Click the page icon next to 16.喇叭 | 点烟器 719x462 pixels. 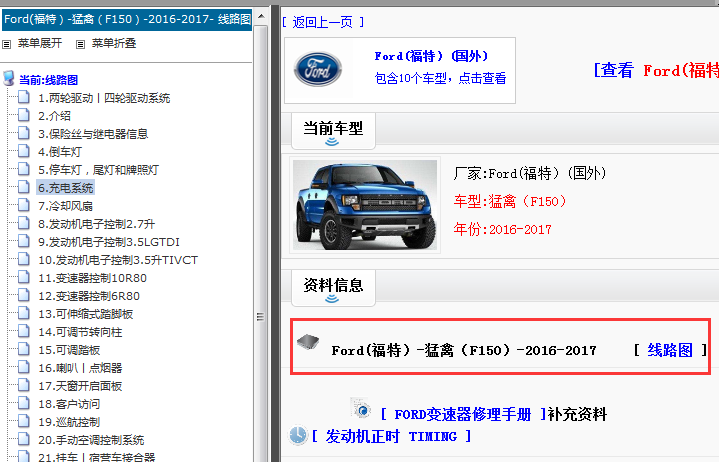tap(24, 367)
